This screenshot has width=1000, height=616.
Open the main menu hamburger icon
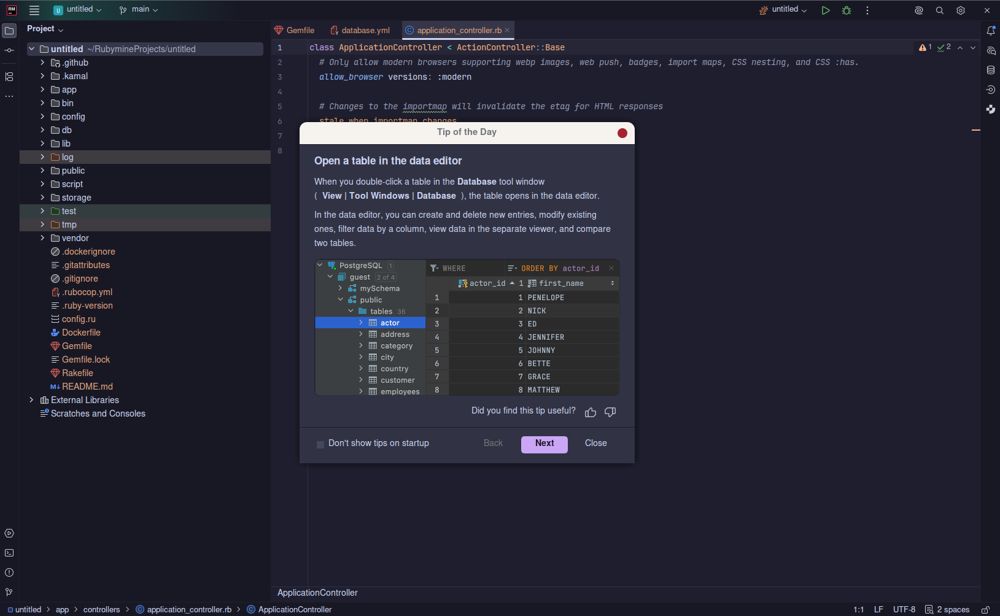pyautogui.click(x=34, y=10)
